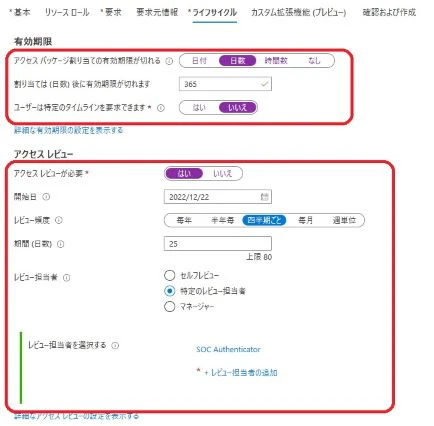Set review frequency to 毎月
The width and height of the screenshot is (434, 426).
pos(305,220)
